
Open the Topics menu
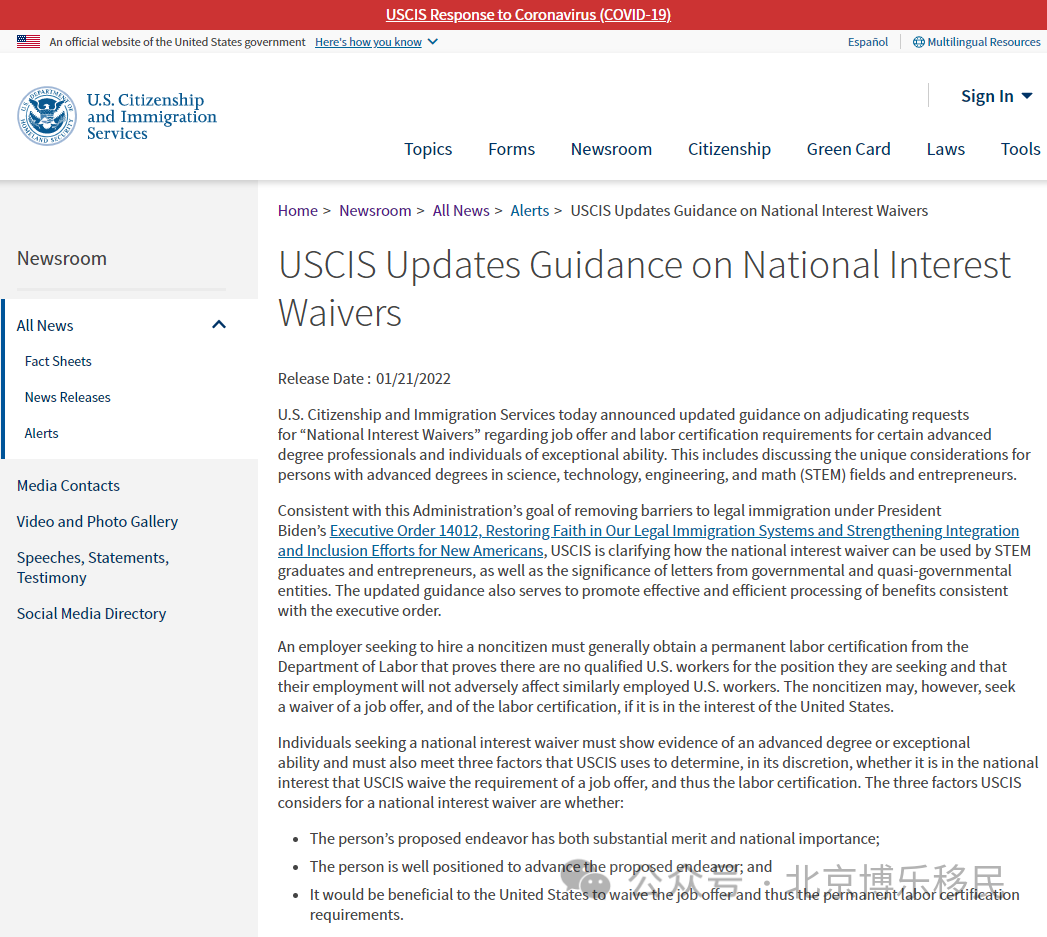(x=428, y=149)
